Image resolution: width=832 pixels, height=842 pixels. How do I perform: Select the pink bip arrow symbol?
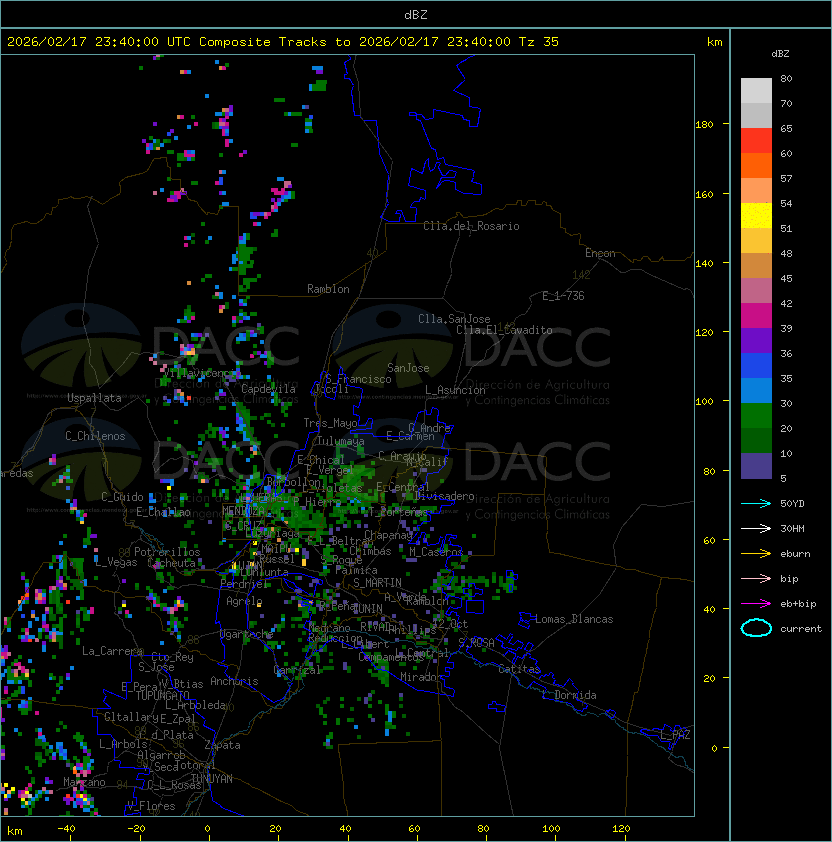click(x=756, y=578)
